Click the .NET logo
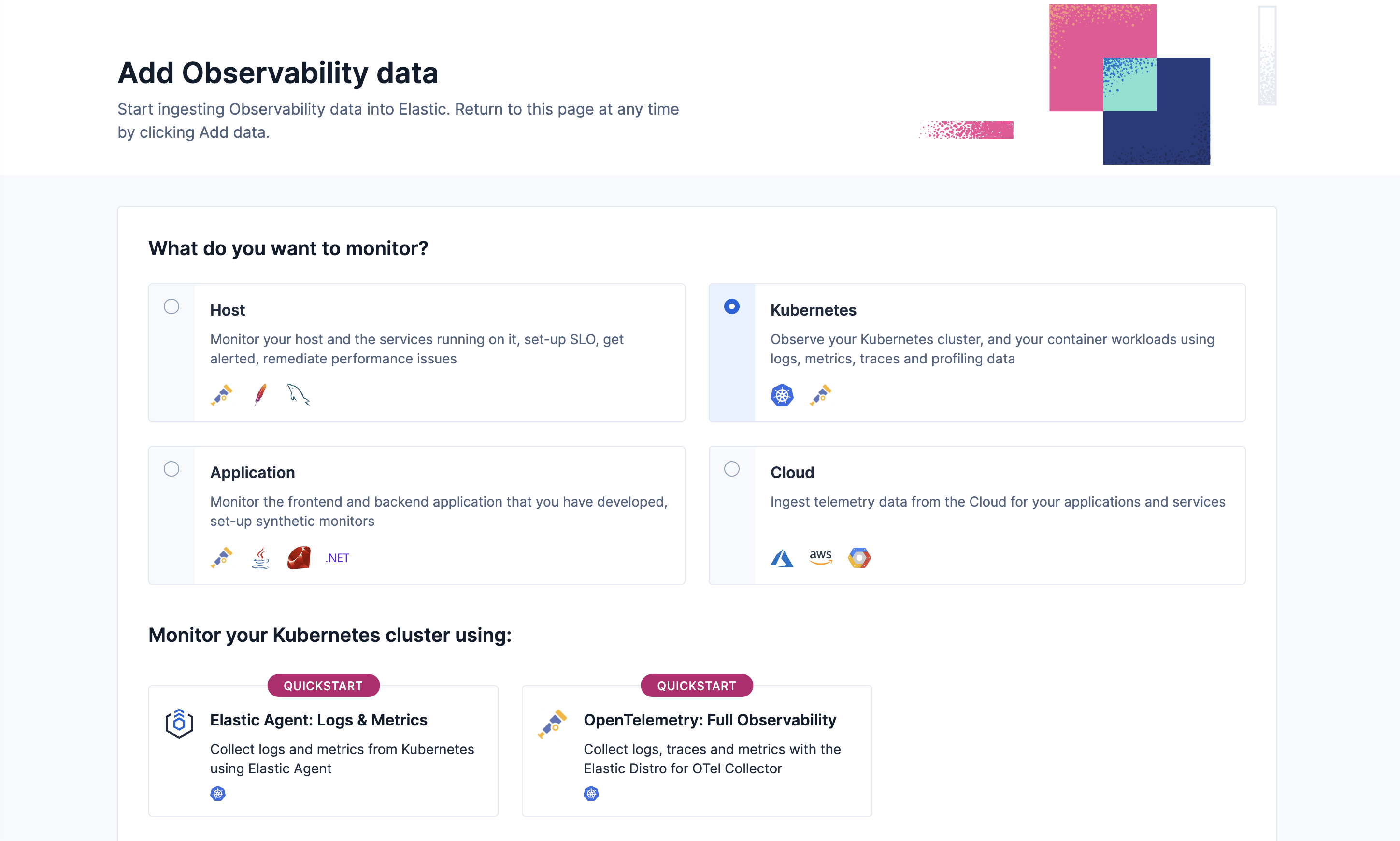This screenshot has height=841, width=1400. click(x=338, y=558)
